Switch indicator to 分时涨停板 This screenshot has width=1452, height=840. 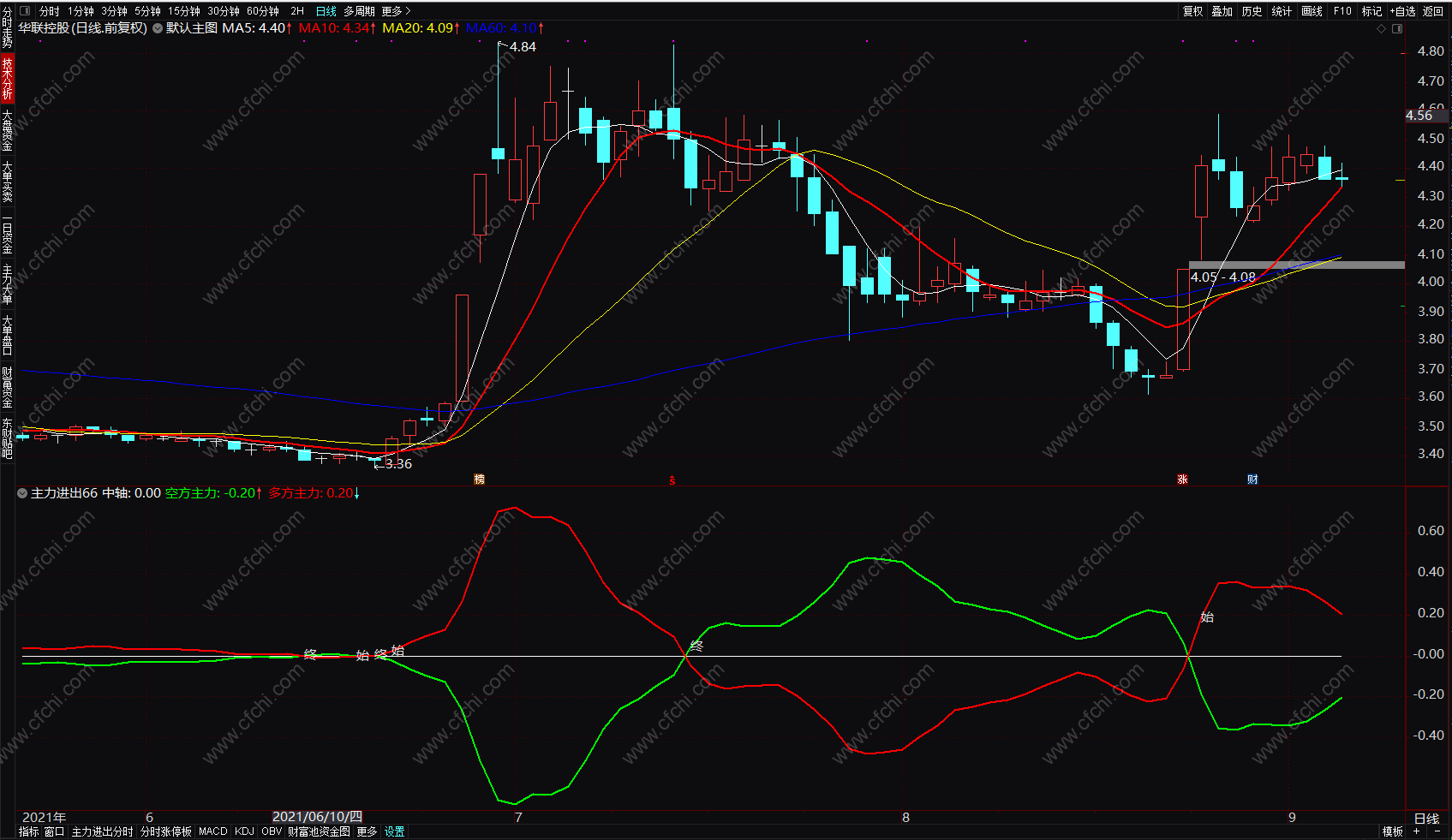pos(166,831)
